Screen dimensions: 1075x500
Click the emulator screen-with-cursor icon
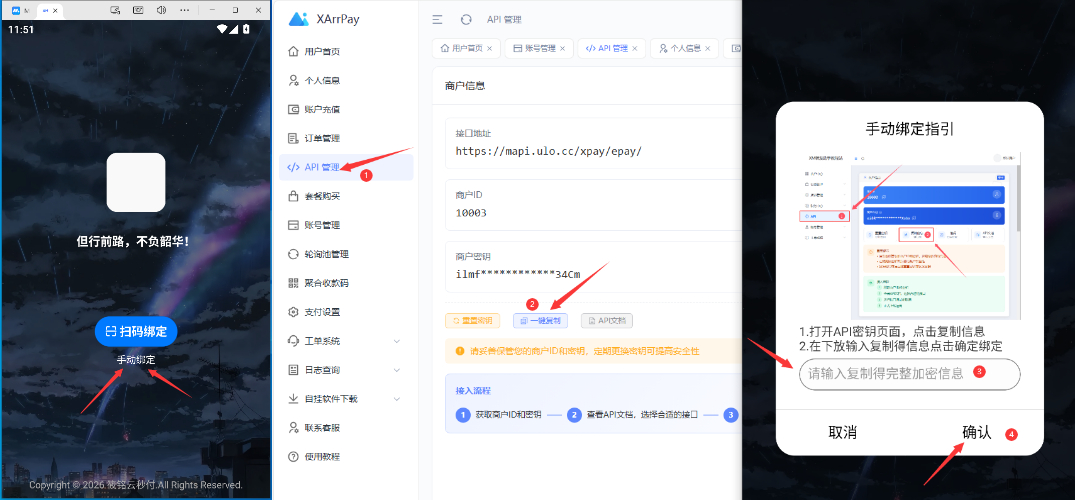115,10
